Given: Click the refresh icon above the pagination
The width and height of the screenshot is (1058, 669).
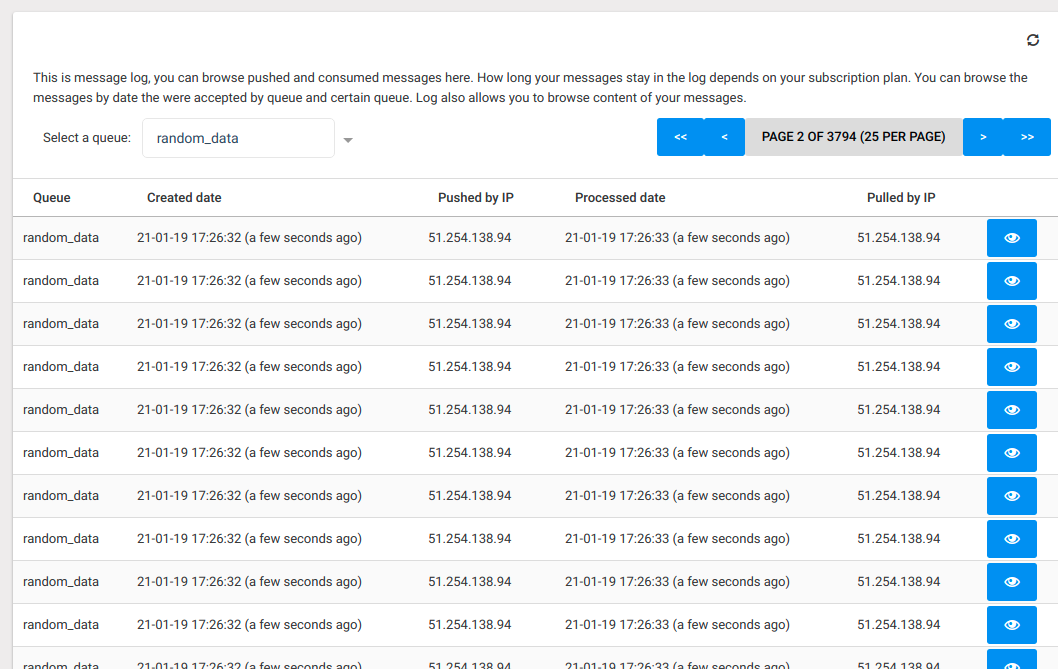Looking at the screenshot, I should [x=1033, y=40].
